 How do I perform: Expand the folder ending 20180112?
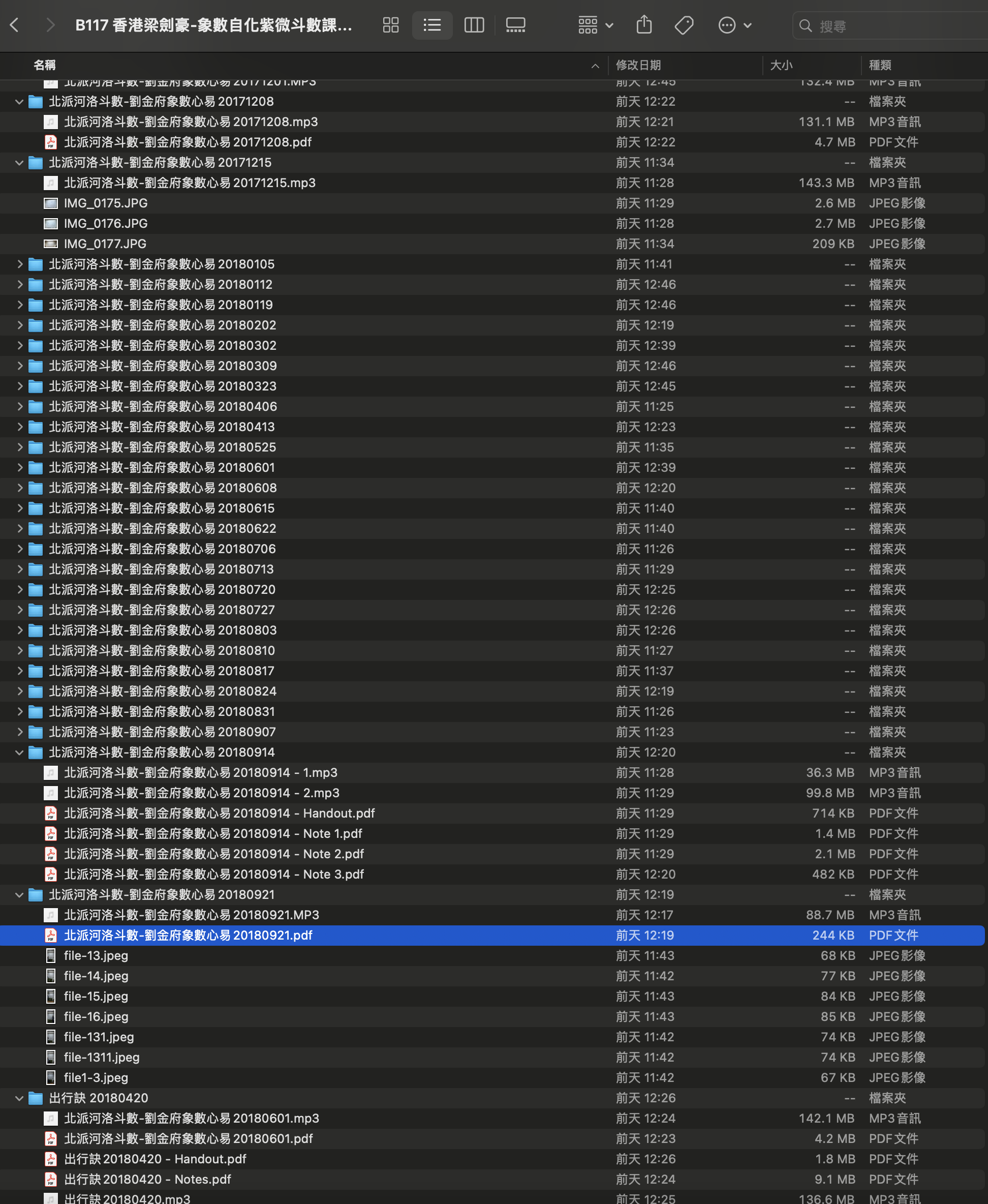pyautogui.click(x=19, y=285)
